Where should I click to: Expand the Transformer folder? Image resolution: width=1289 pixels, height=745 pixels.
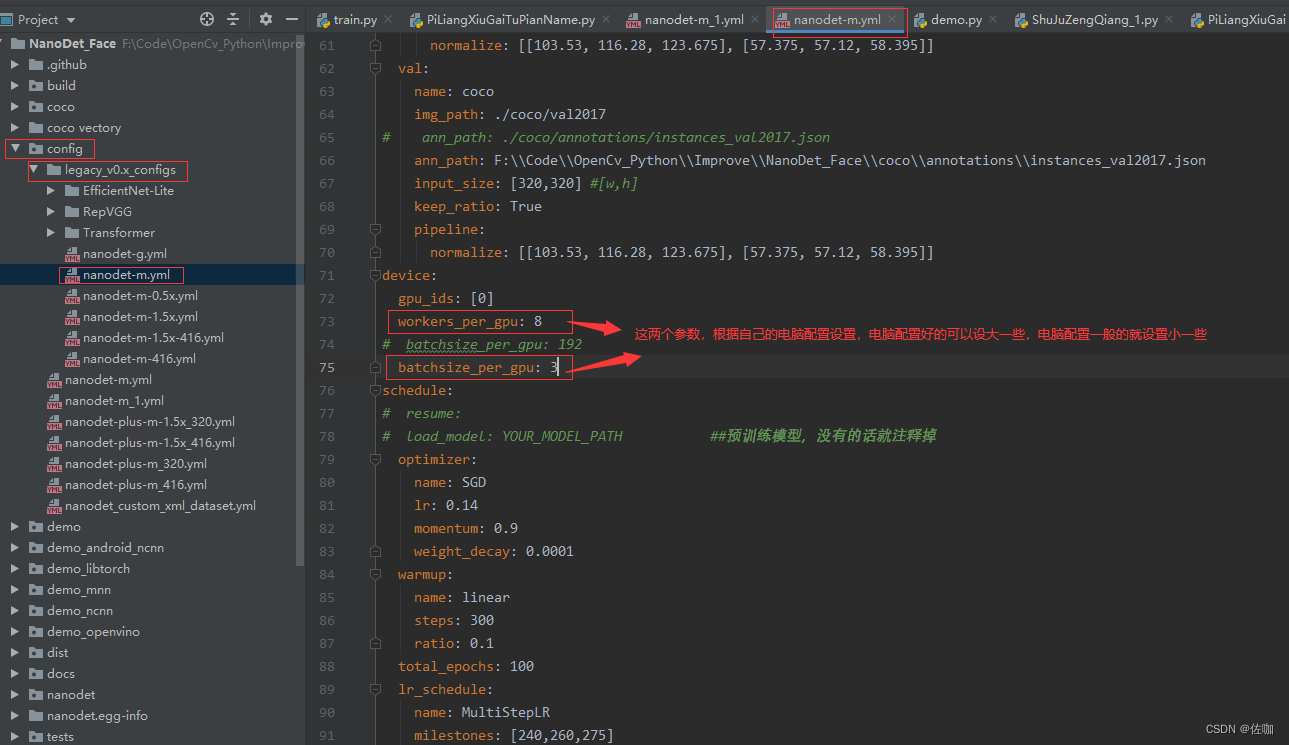pos(51,233)
